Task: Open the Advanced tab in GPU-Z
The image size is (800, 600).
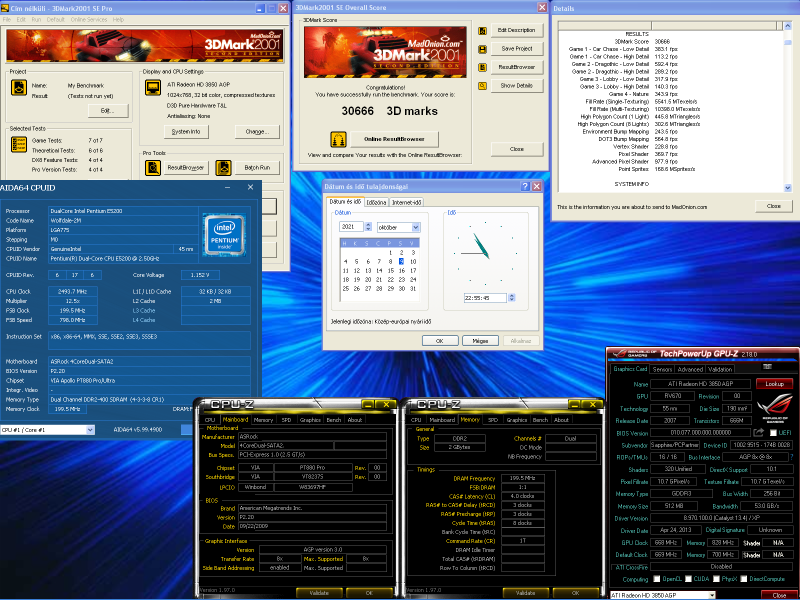Action: coord(690,369)
